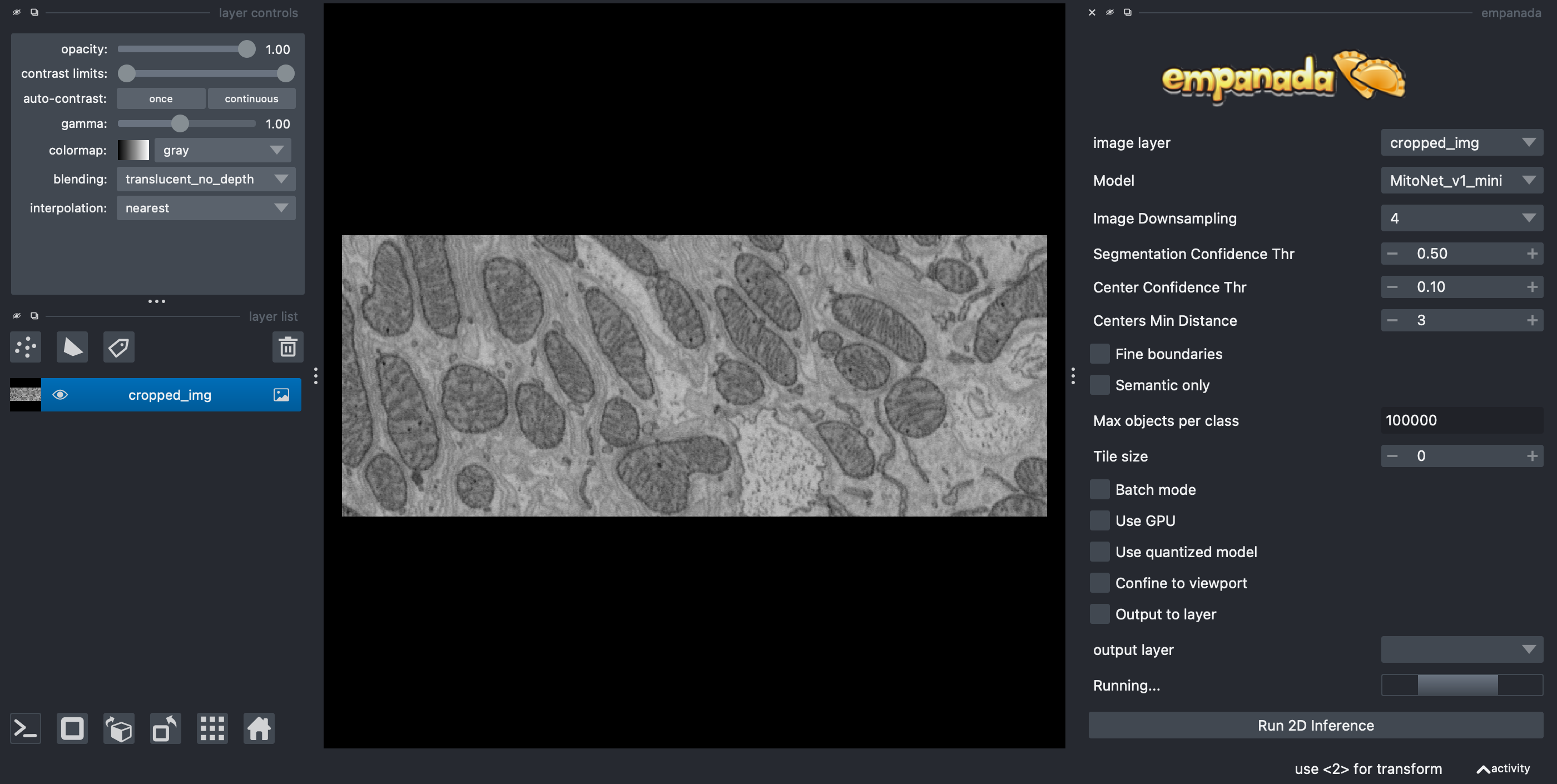Expand the Image Downsampling dropdown
This screenshot has height=784, width=1557.
pyautogui.click(x=1461, y=218)
